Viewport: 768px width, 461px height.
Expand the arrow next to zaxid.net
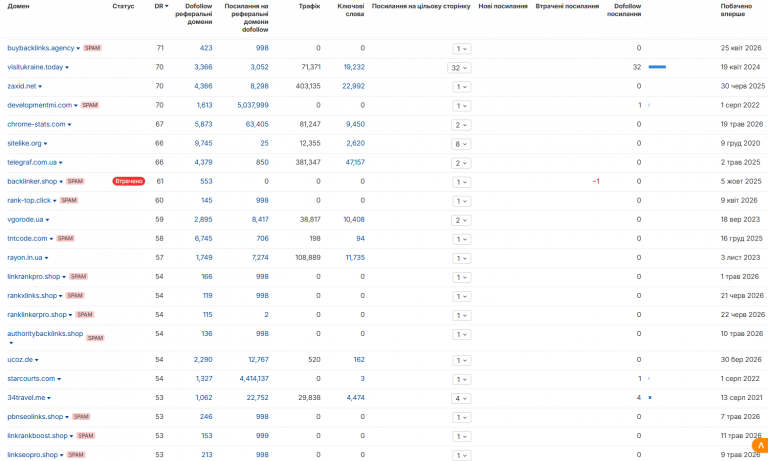coord(40,87)
